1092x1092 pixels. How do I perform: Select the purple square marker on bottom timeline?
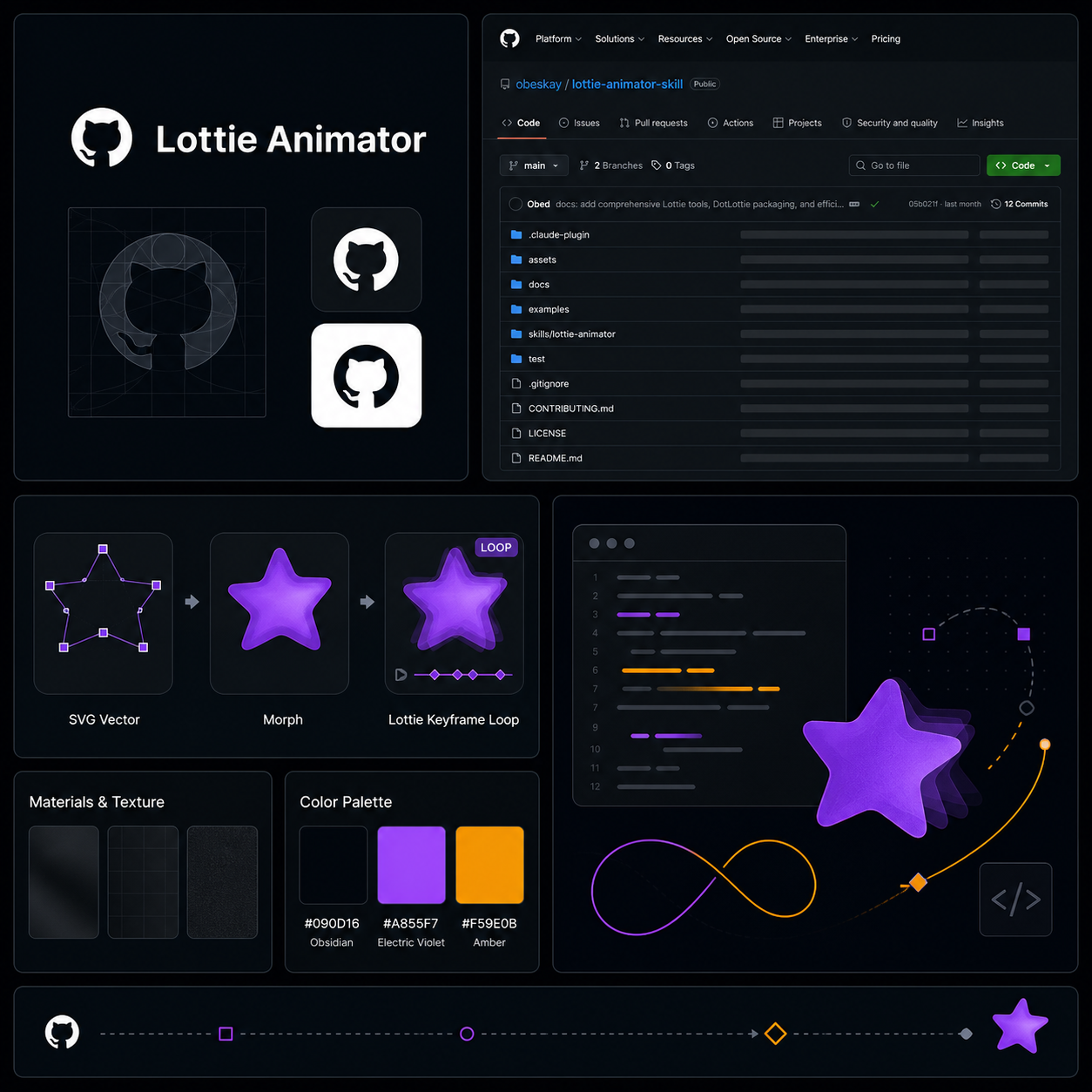pyautogui.click(x=226, y=1034)
